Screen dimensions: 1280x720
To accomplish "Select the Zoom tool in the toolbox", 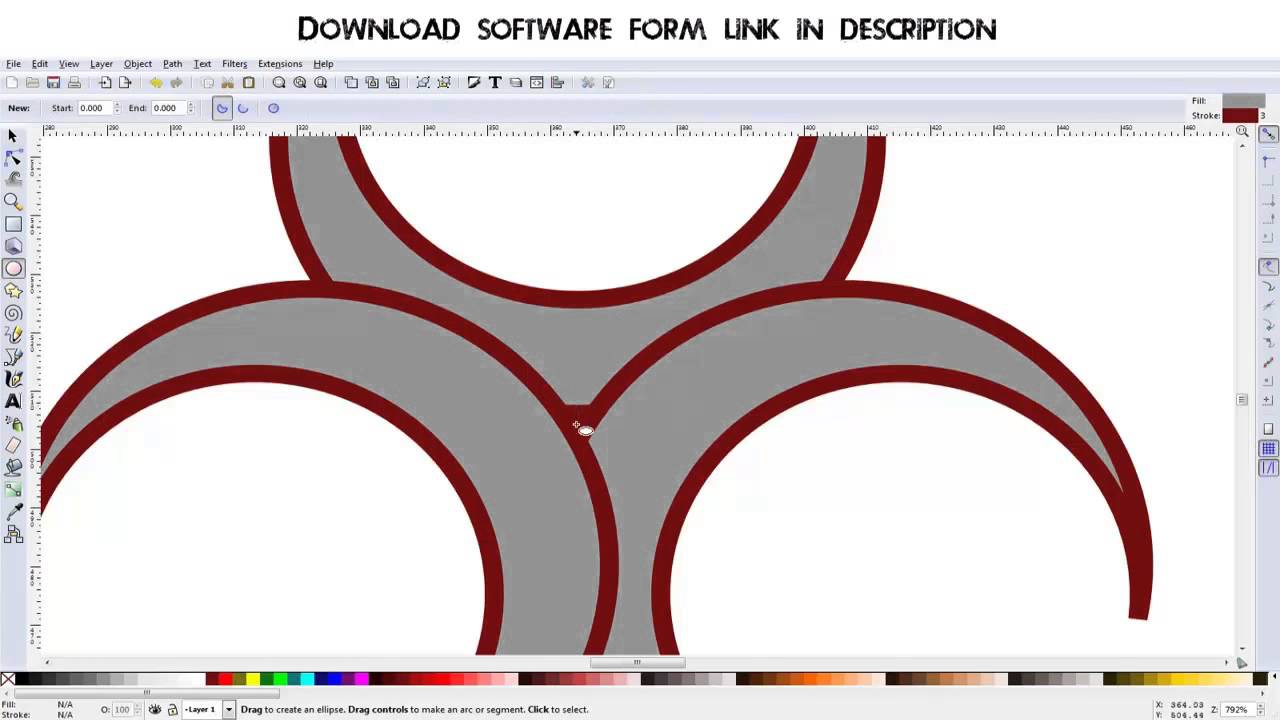I will pyautogui.click(x=14, y=201).
